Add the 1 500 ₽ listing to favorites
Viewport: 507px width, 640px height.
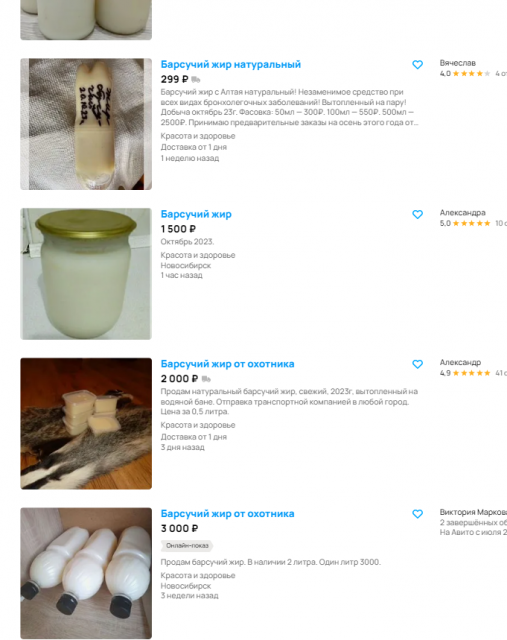tap(417, 214)
